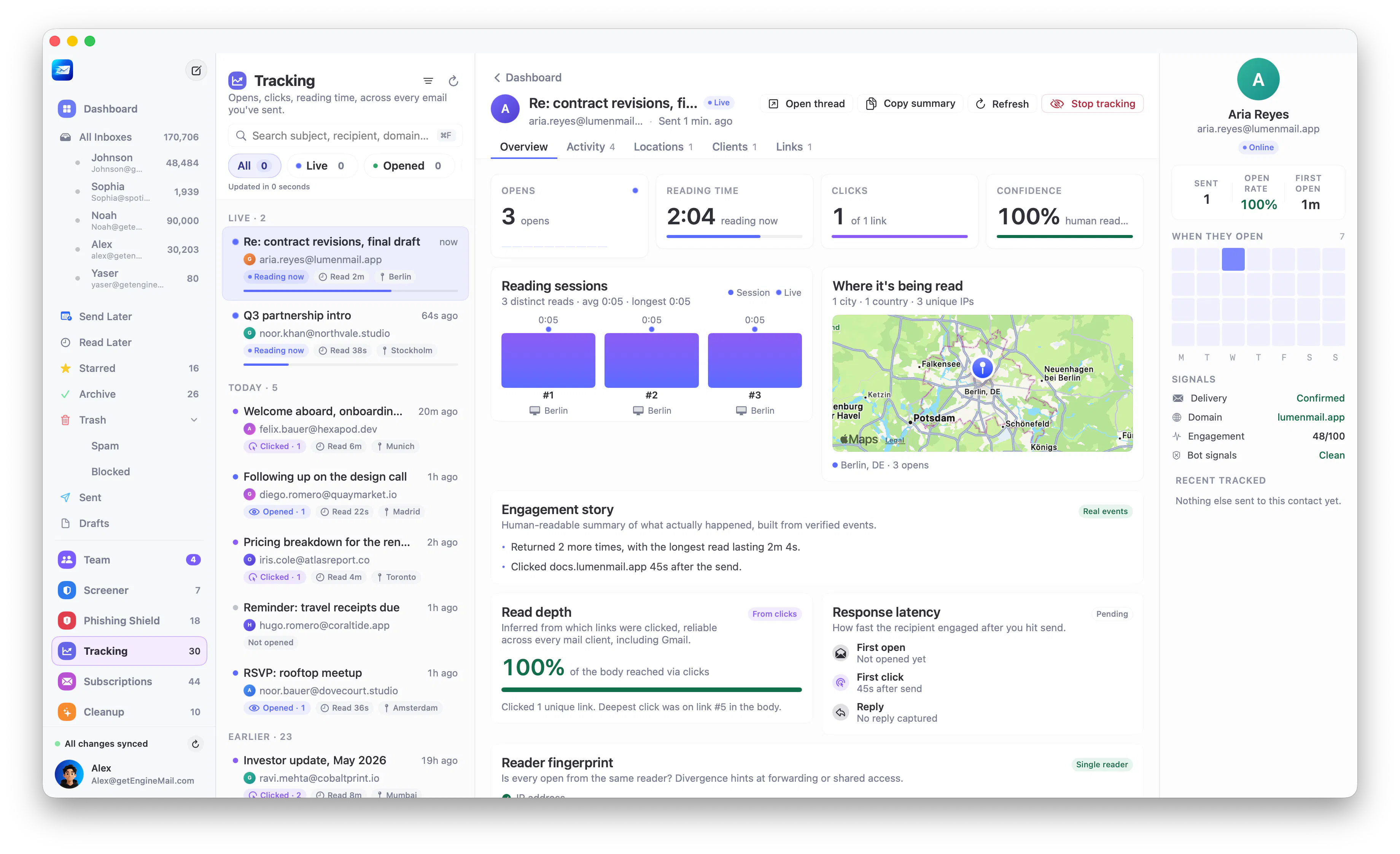The width and height of the screenshot is (1400, 854).
Task: Open the Trash folder
Action: [129, 420]
